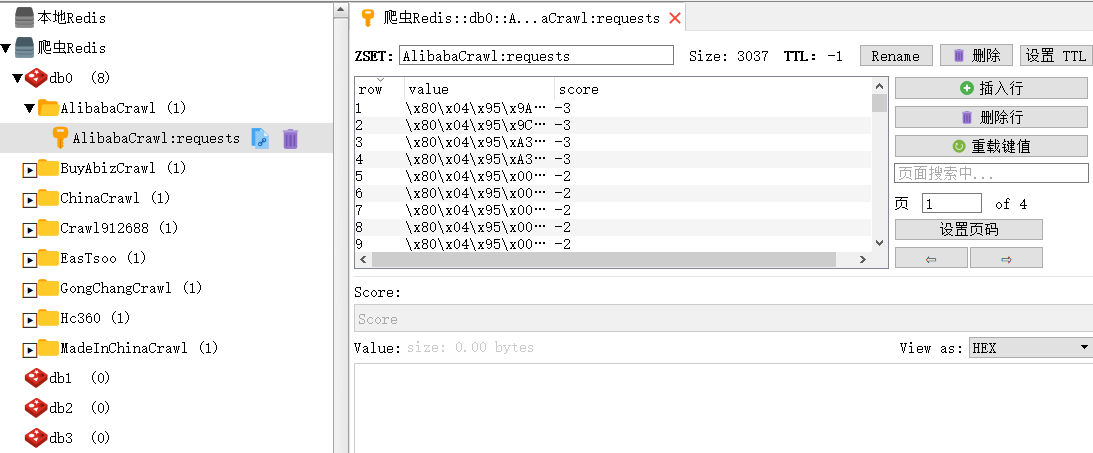Click the score column header
The image size is (1093, 453).
(x=712, y=89)
